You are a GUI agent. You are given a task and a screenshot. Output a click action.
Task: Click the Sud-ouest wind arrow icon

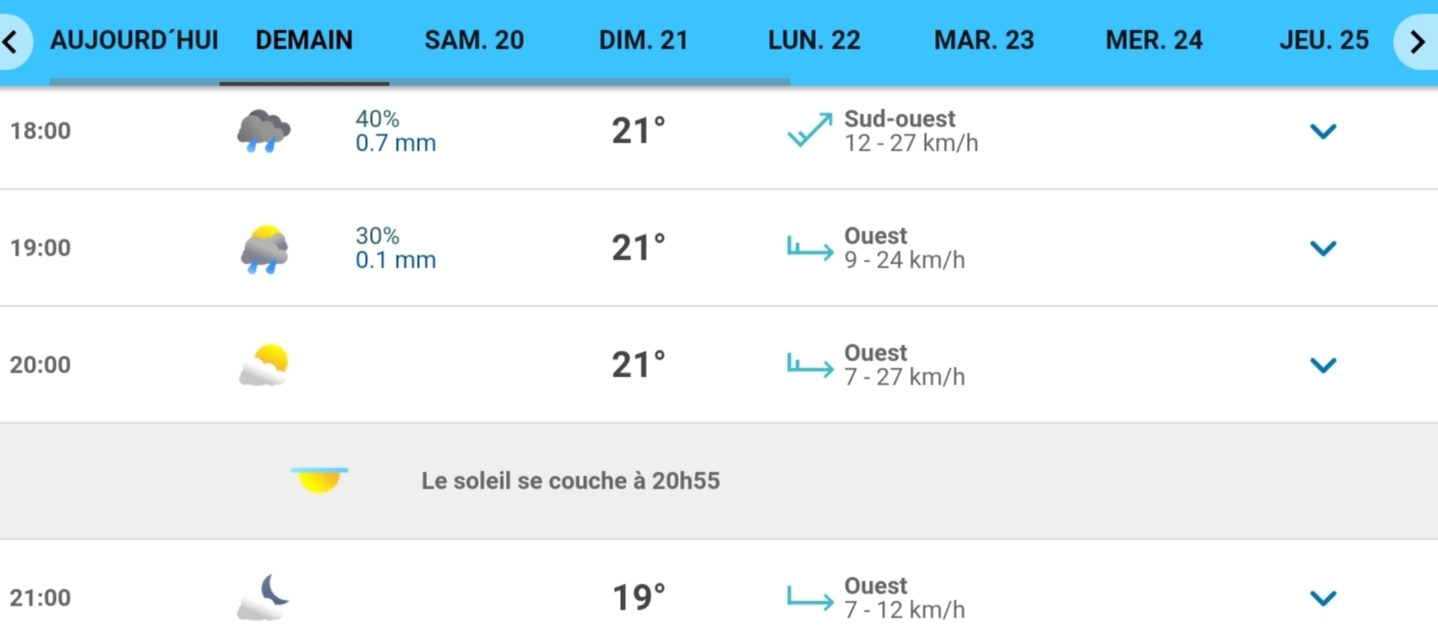[810, 131]
